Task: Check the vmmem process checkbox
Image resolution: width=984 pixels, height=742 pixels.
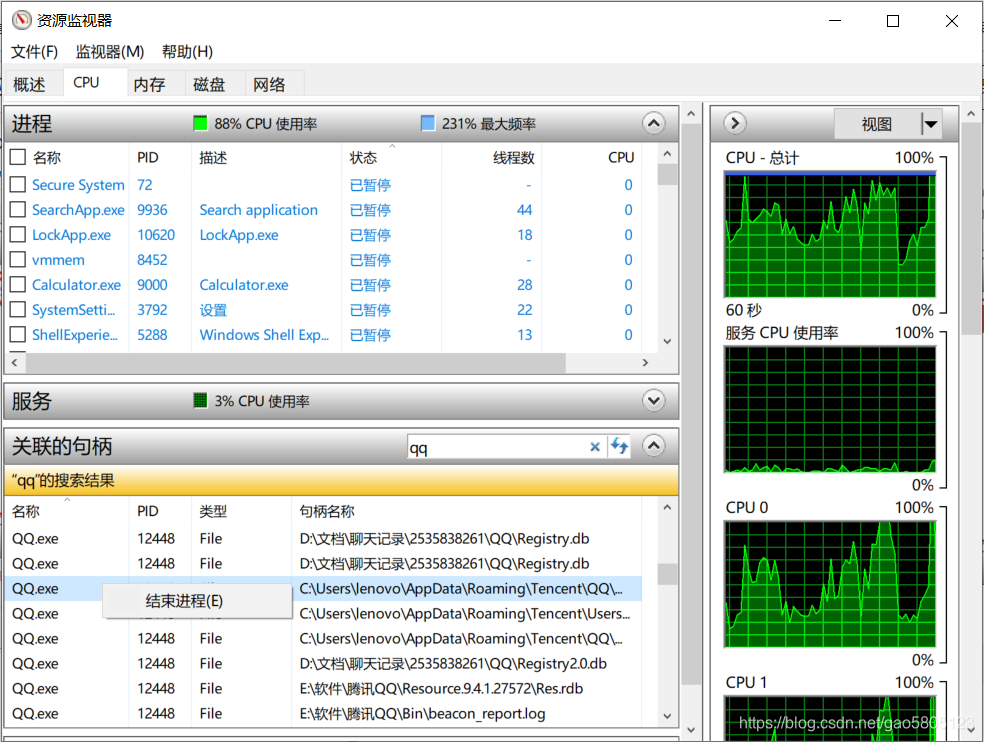Action: click(x=18, y=260)
